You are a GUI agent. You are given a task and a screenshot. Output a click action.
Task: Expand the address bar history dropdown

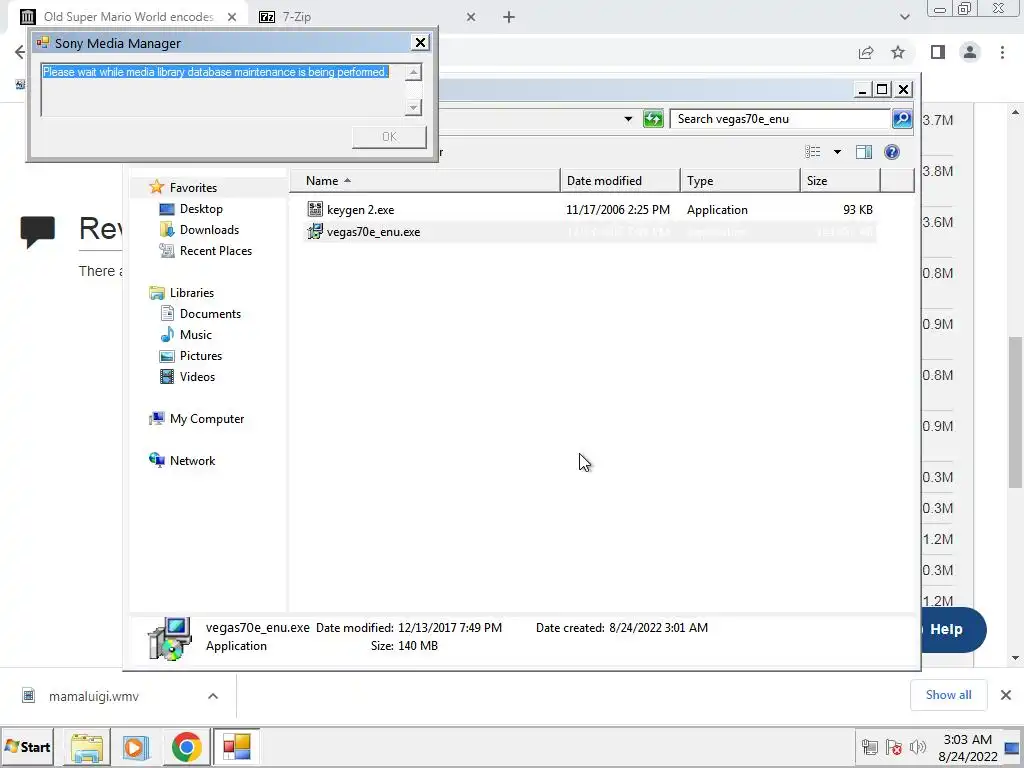[628, 119]
